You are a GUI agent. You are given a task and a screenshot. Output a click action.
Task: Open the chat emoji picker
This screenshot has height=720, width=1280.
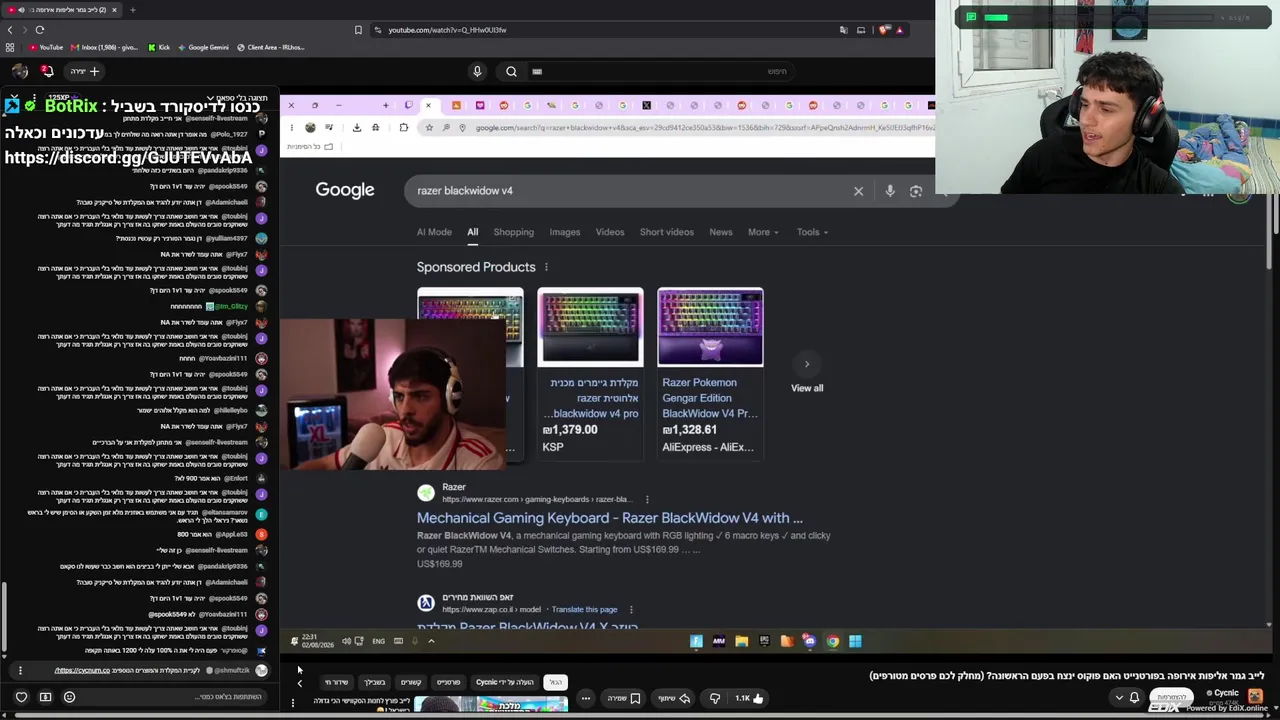(69, 697)
